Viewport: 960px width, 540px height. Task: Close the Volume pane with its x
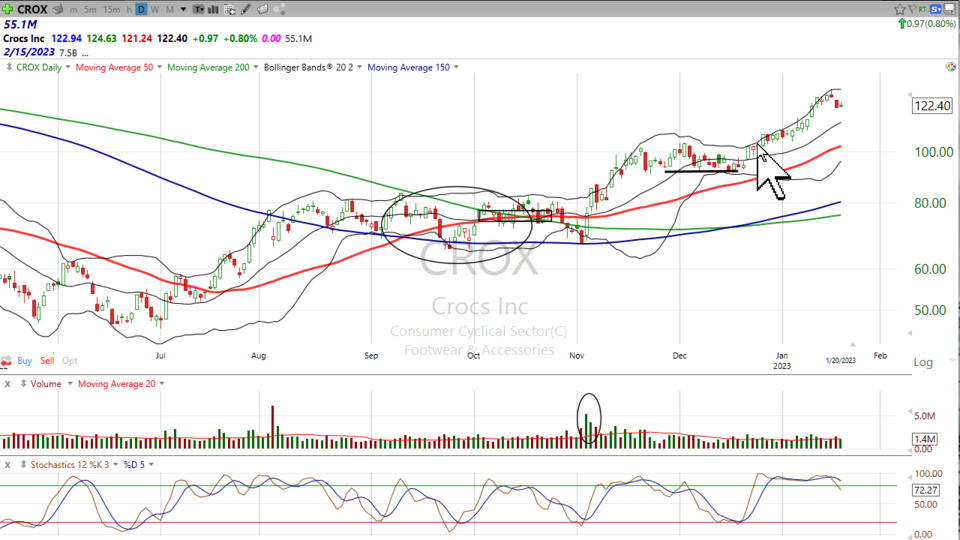click(x=7, y=383)
